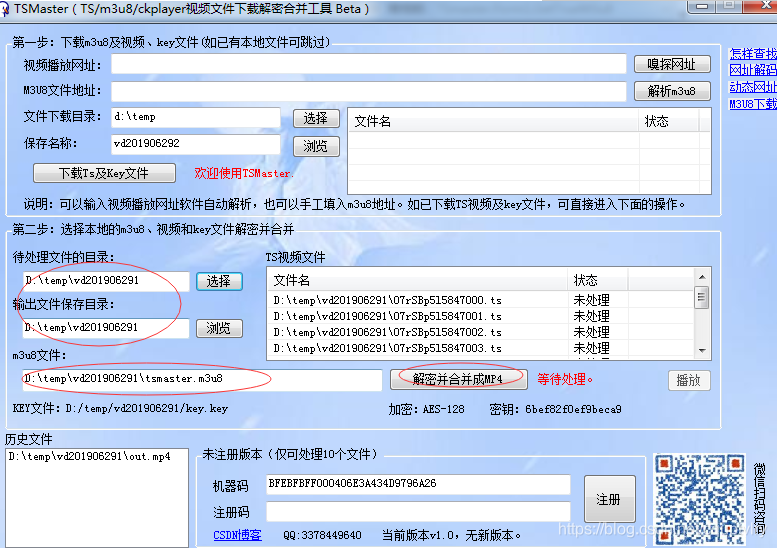Open the 怎样查找 help link

point(753,54)
